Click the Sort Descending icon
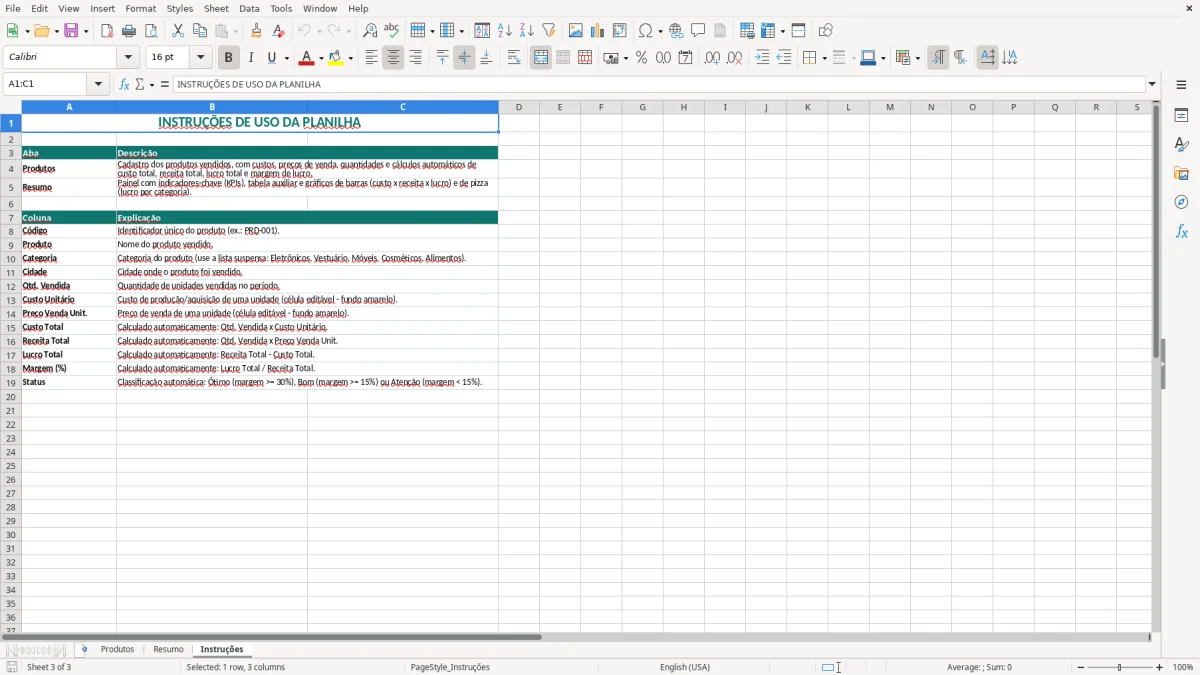Image resolution: width=1200 pixels, height=675 pixels. coord(527,31)
